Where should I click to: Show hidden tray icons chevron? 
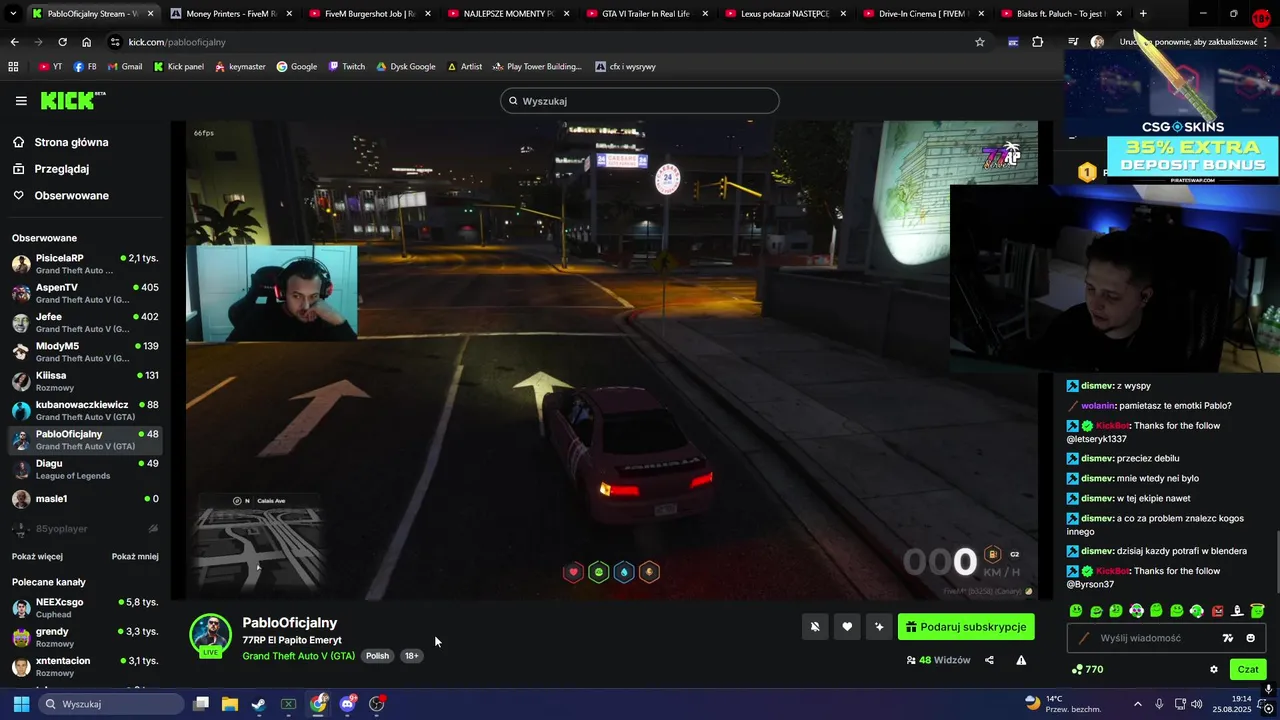tap(1138, 704)
